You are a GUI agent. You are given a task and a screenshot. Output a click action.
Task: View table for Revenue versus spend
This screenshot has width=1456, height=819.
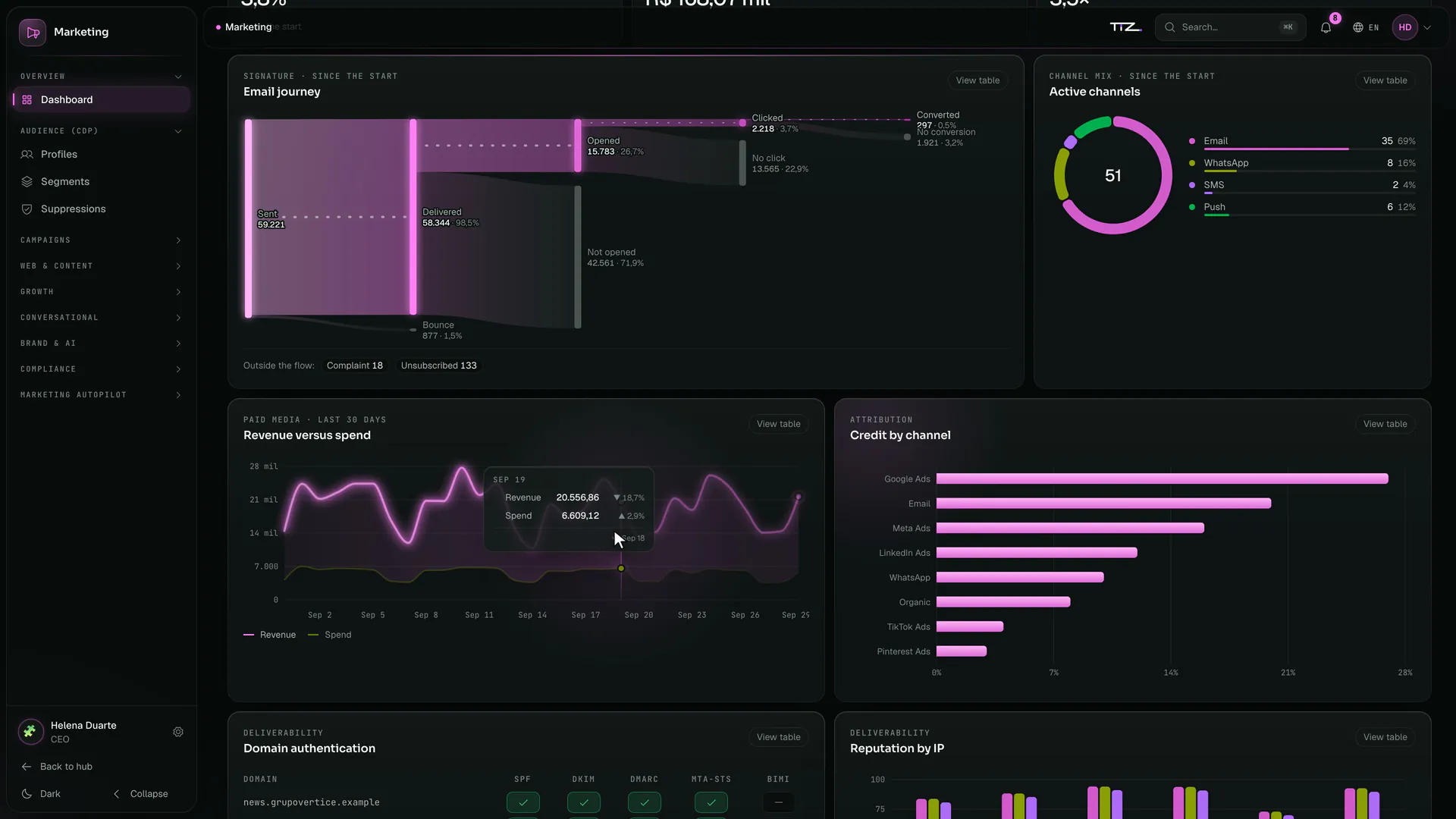pos(778,424)
